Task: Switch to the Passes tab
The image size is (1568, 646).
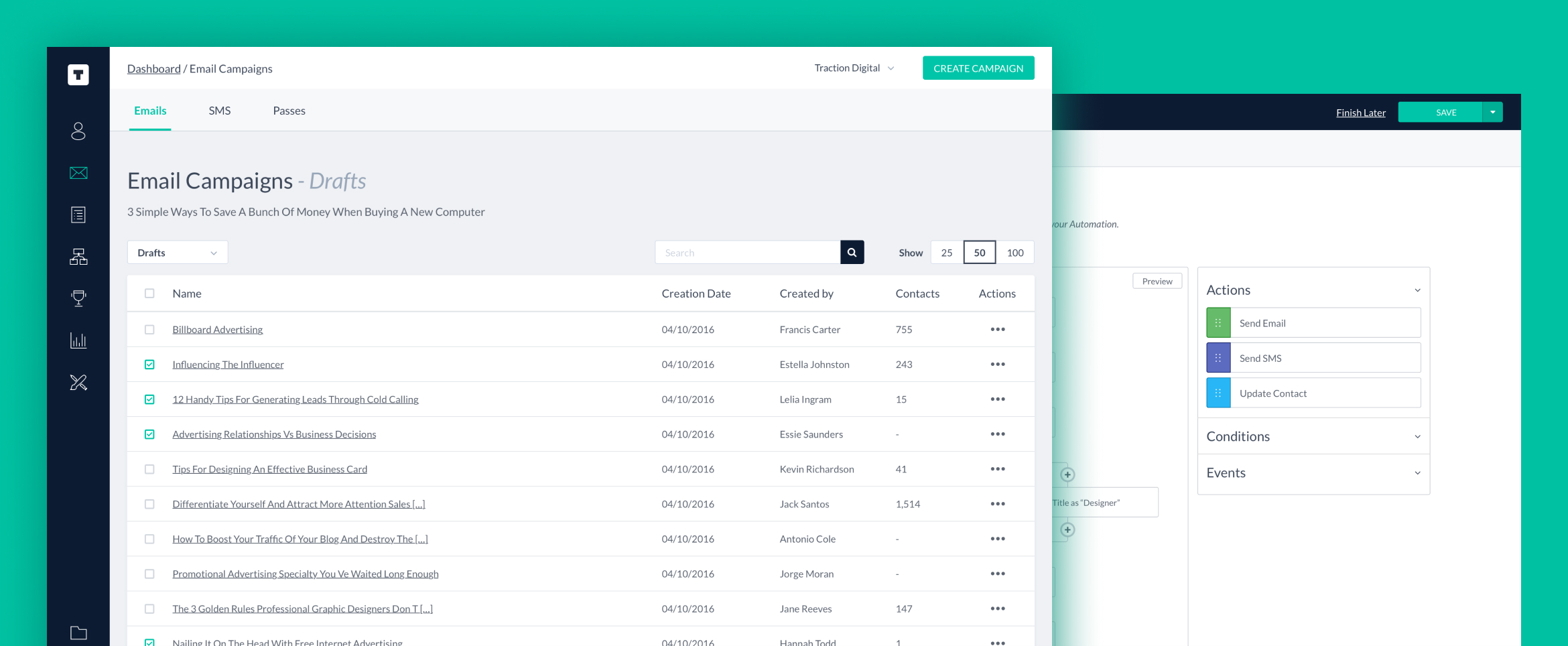Action: [x=289, y=111]
